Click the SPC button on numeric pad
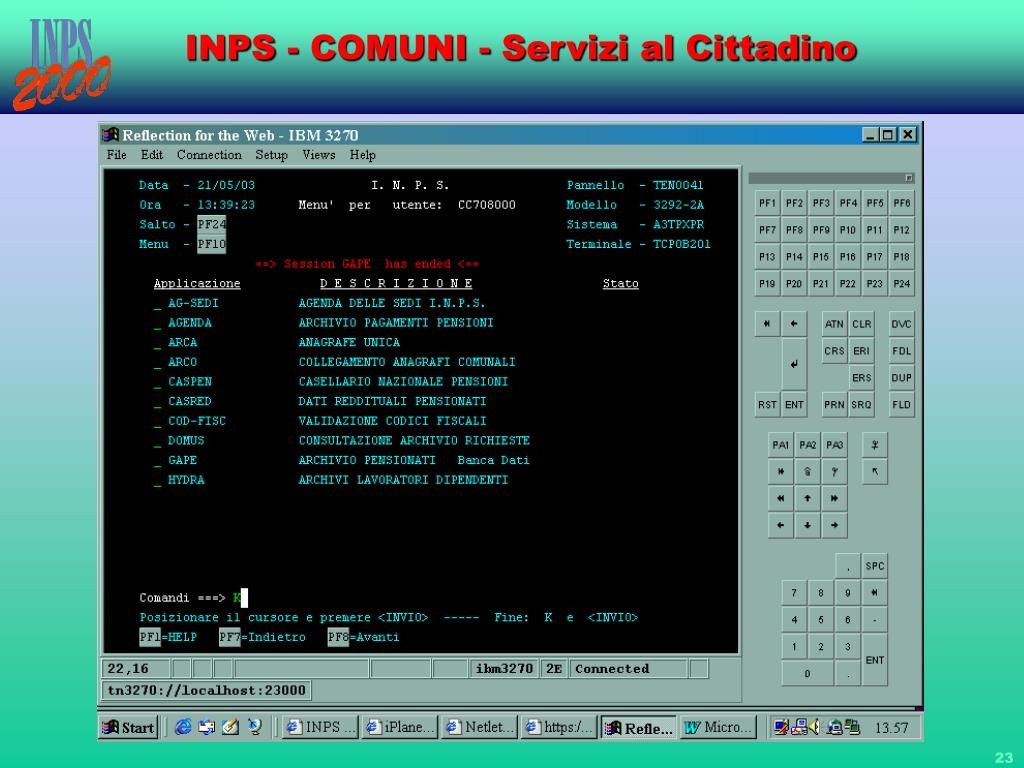This screenshot has height=768, width=1024. [874, 566]
